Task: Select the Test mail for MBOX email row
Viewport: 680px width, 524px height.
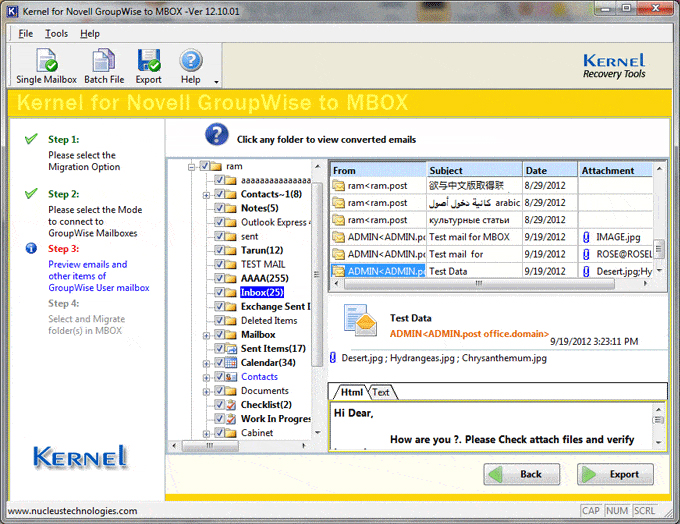Action: pyautogui.click(x=492, y=237)
